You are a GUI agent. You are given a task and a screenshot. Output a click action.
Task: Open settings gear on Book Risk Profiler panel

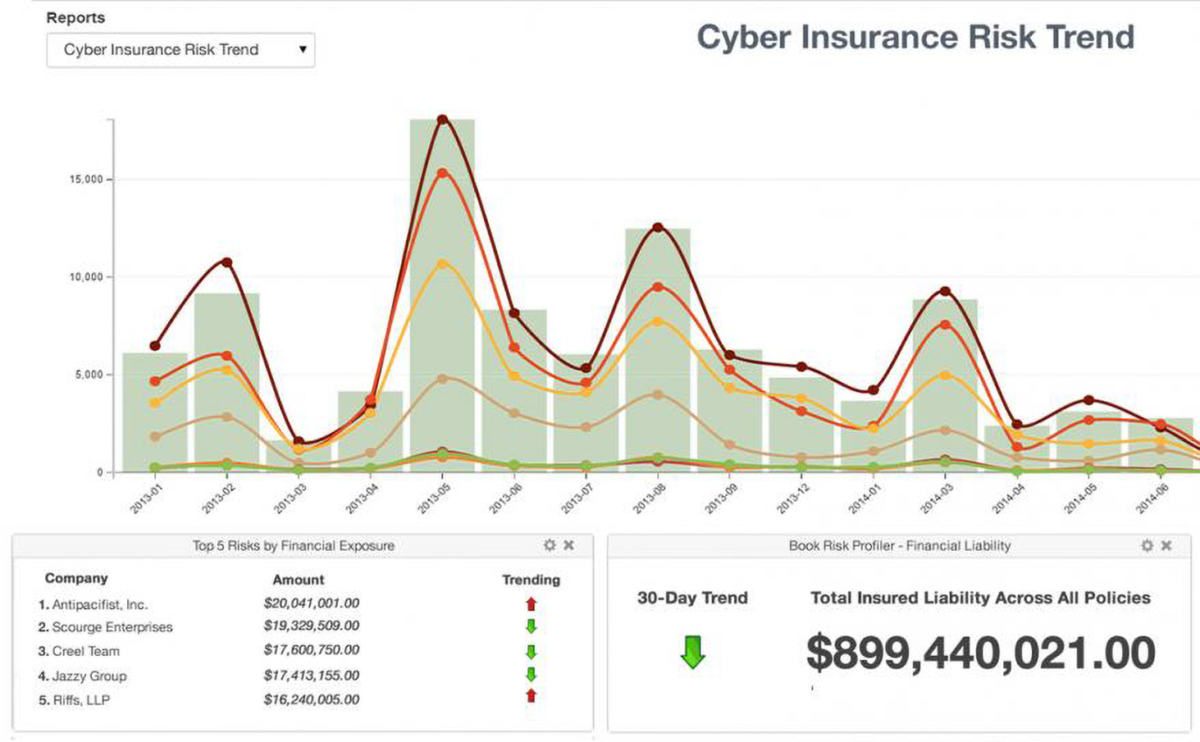point(1146,546)
